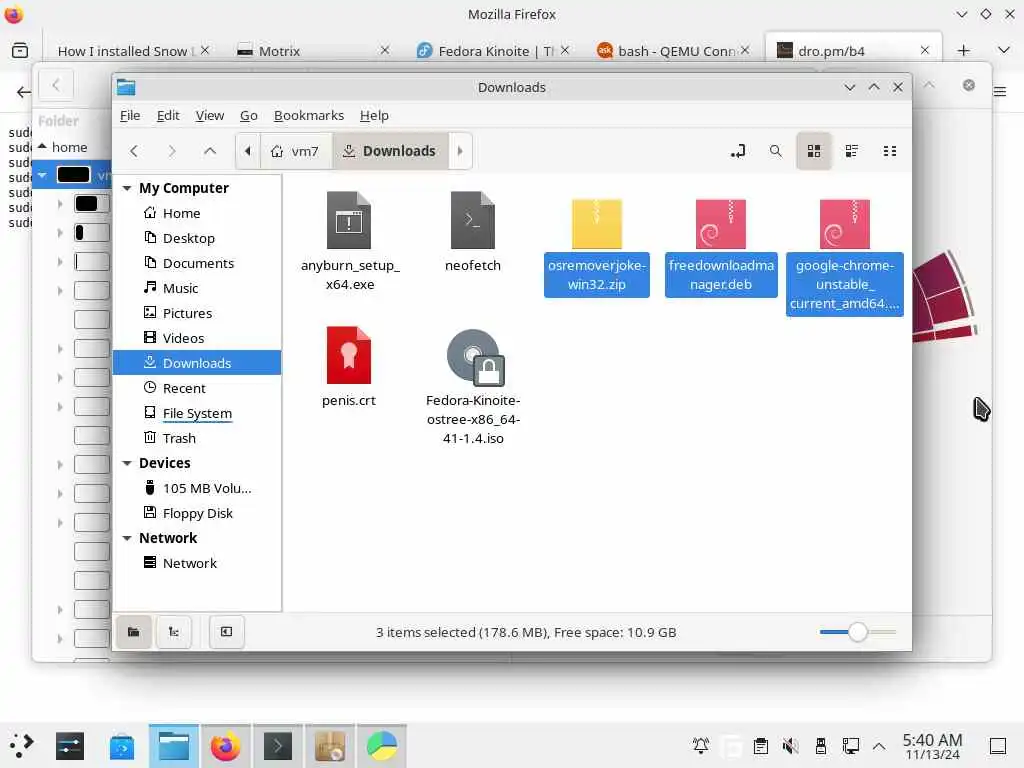Show tree view sidebar button
Screen dimensions: 1024x768
click(x=174, y=632)
